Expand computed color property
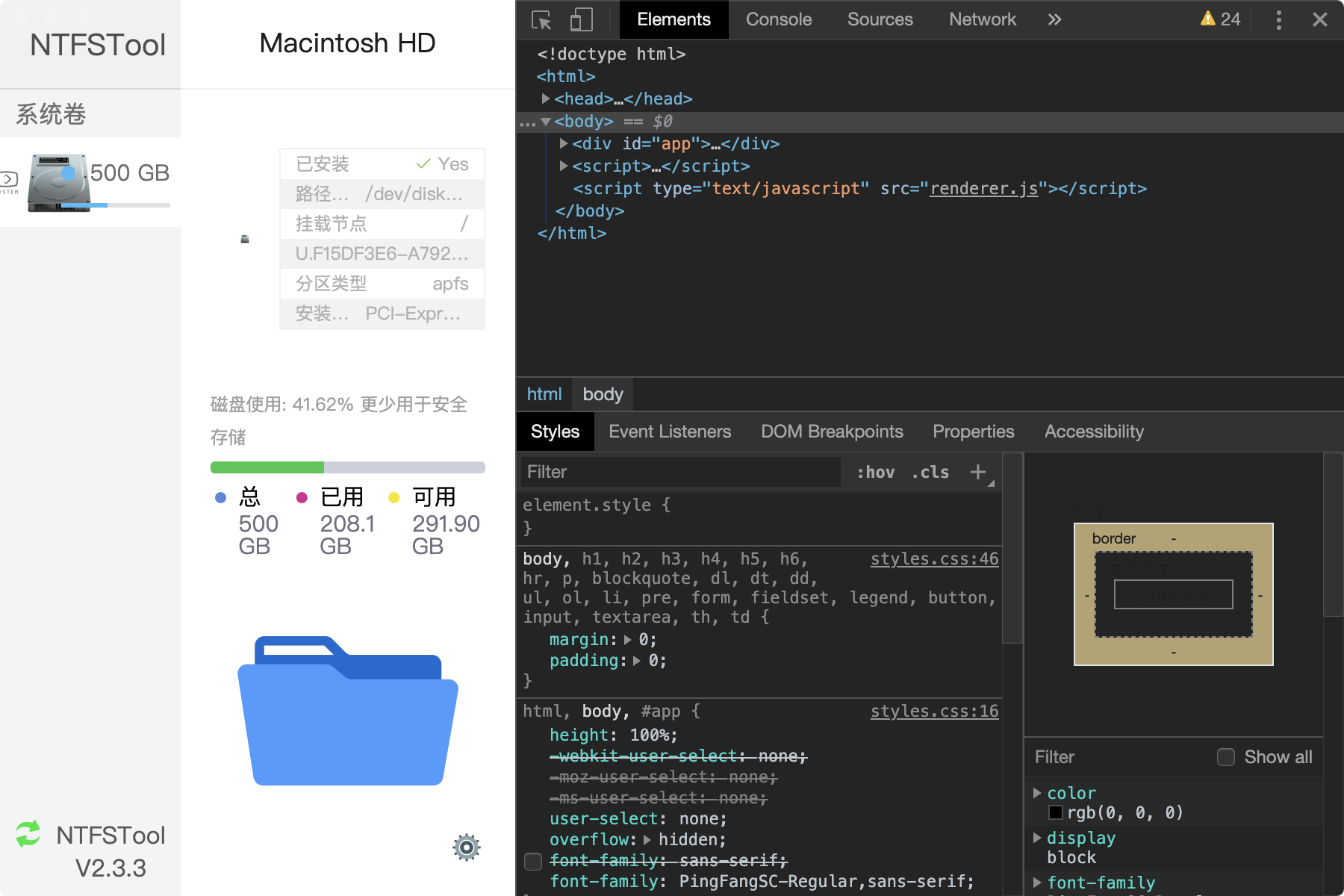Image resolution: width=1344 pixels, height=896 pixels. (1037, 792)
